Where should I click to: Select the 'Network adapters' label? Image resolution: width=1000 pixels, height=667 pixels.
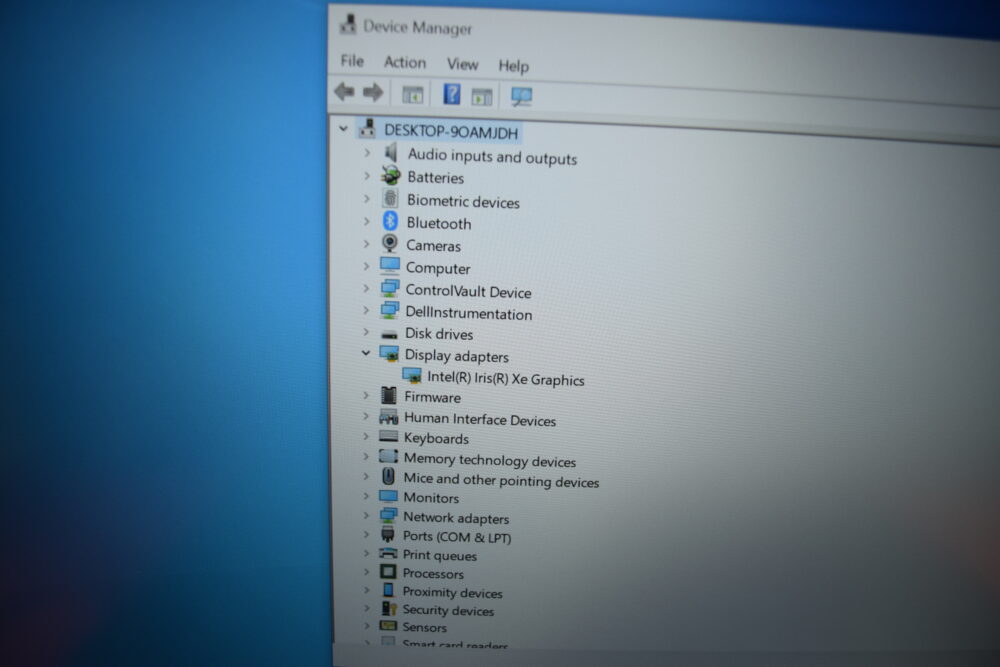456,518
